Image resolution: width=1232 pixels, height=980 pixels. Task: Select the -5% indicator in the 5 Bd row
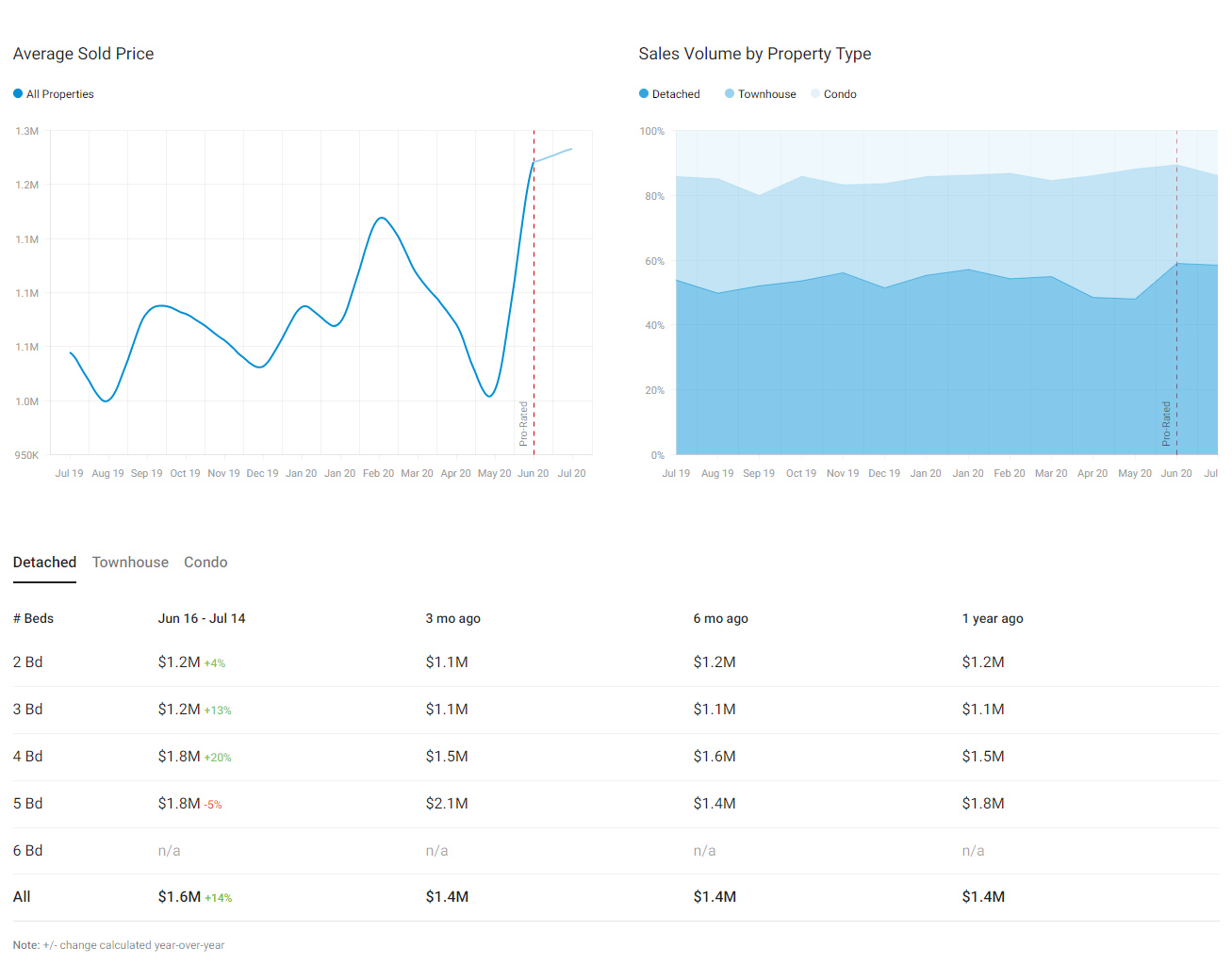click(x=213, y=804)
